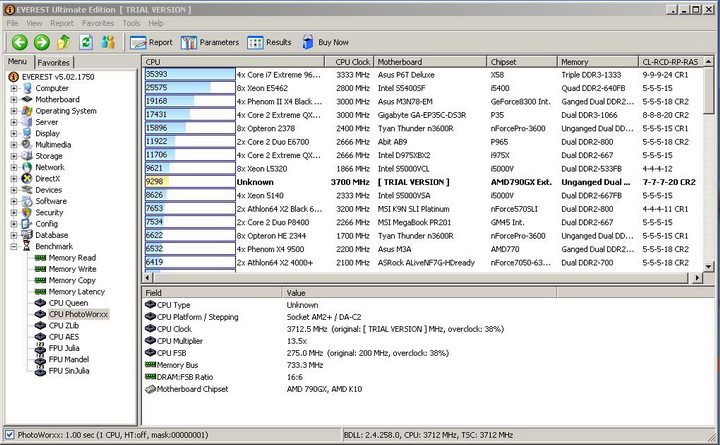Open the Favorites menu

click(98, 23)
